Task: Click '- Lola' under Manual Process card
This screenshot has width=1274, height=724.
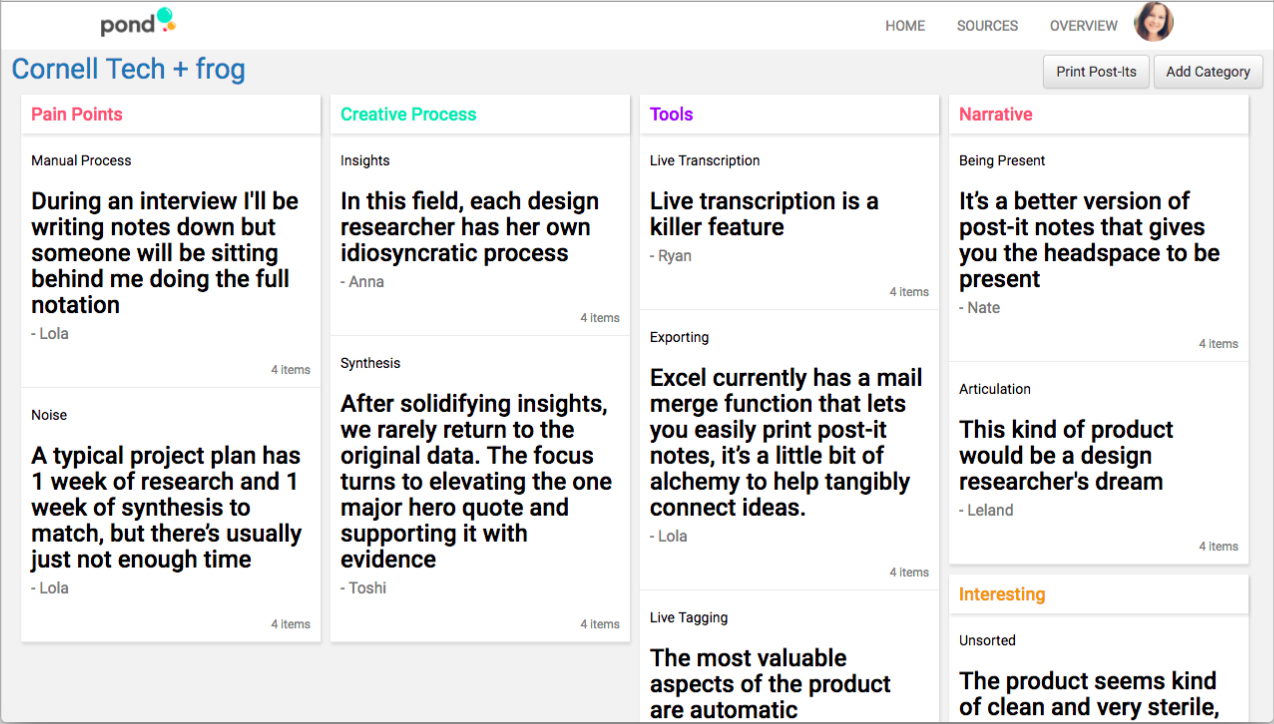Action: (x=50, y=334)
